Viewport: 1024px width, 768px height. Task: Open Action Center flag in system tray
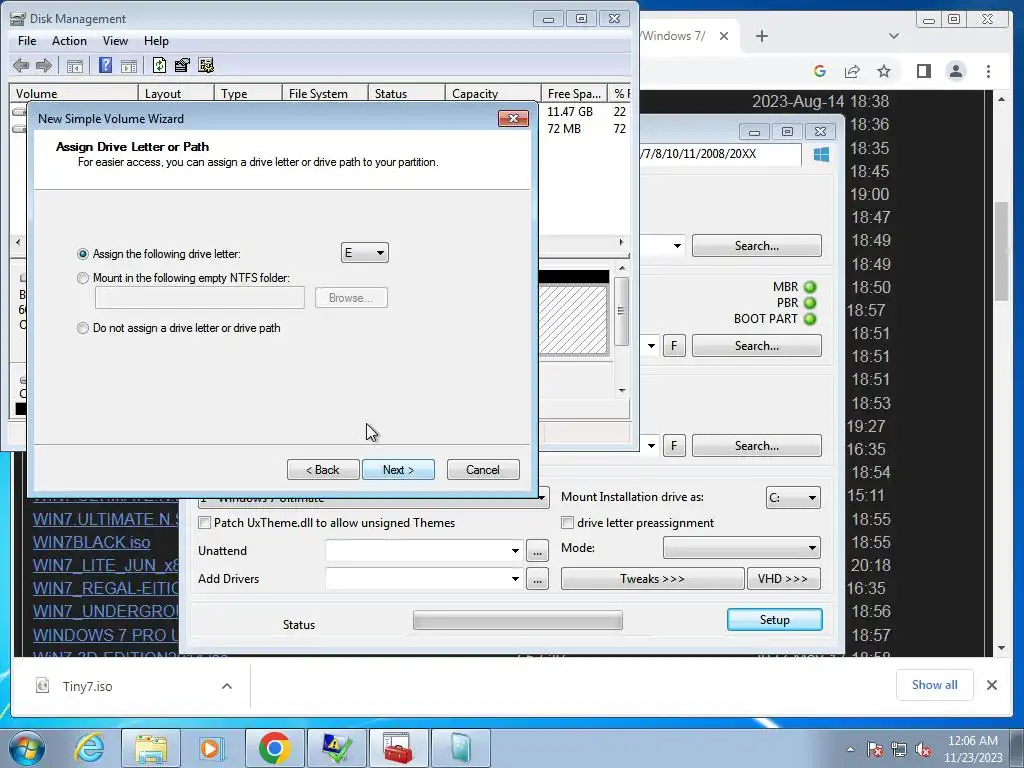coord(874,749)
